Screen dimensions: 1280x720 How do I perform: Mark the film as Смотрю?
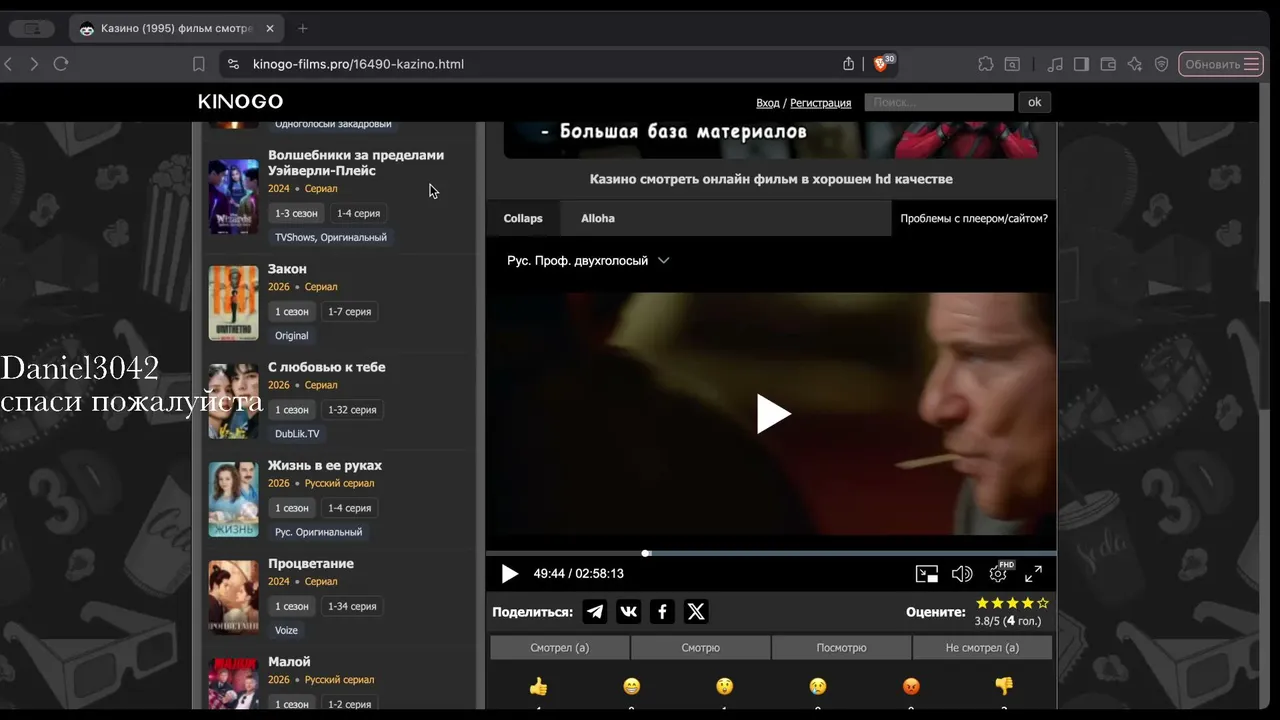[x=701, y=648]
